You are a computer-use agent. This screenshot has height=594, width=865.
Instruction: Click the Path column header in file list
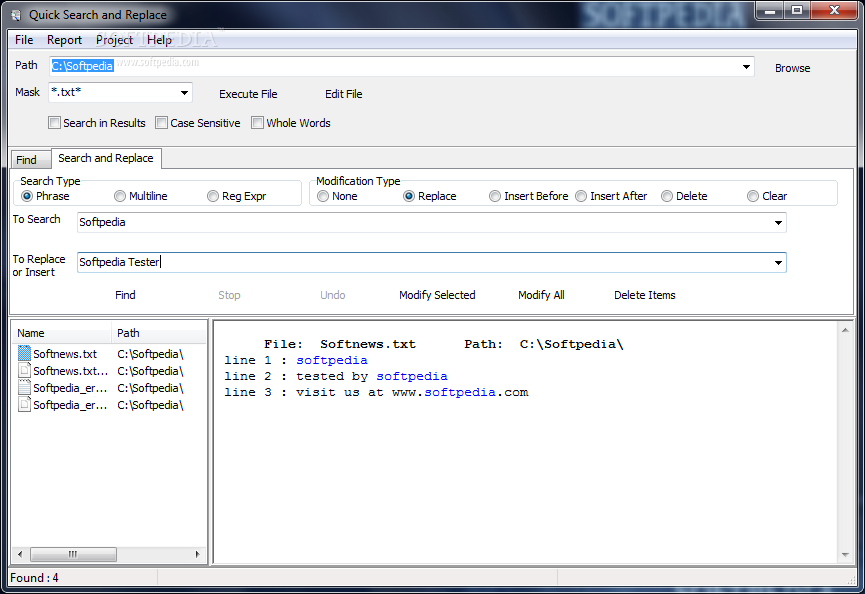click(159, 333)
